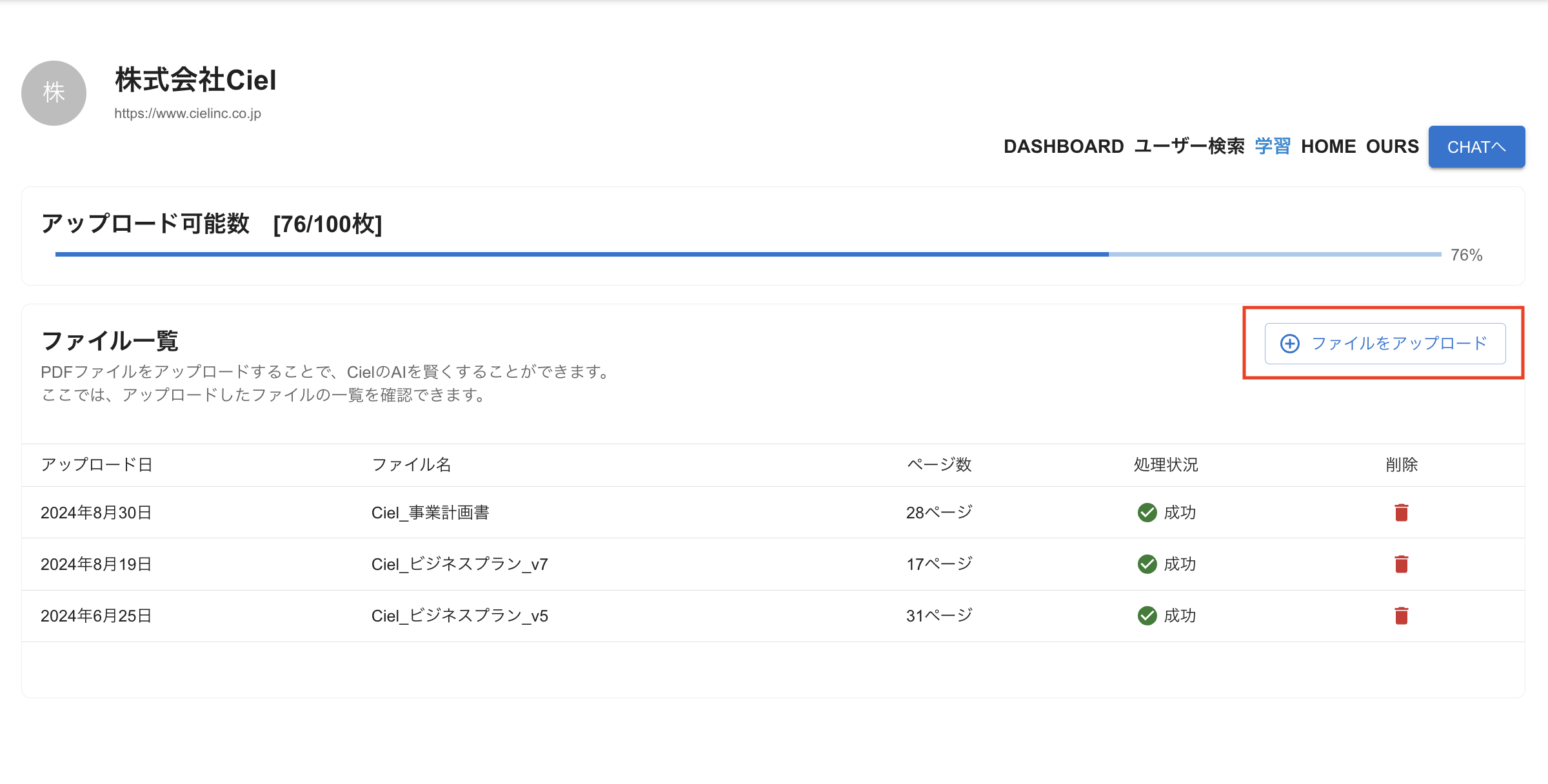Click the 削除 column header

(1402, 465)
